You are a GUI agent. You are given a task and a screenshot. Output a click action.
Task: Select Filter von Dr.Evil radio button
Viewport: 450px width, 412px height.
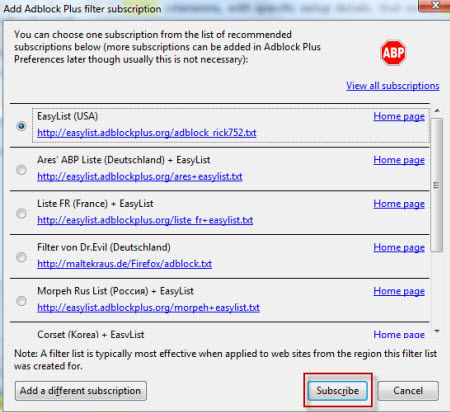click(x=22, y=257)
